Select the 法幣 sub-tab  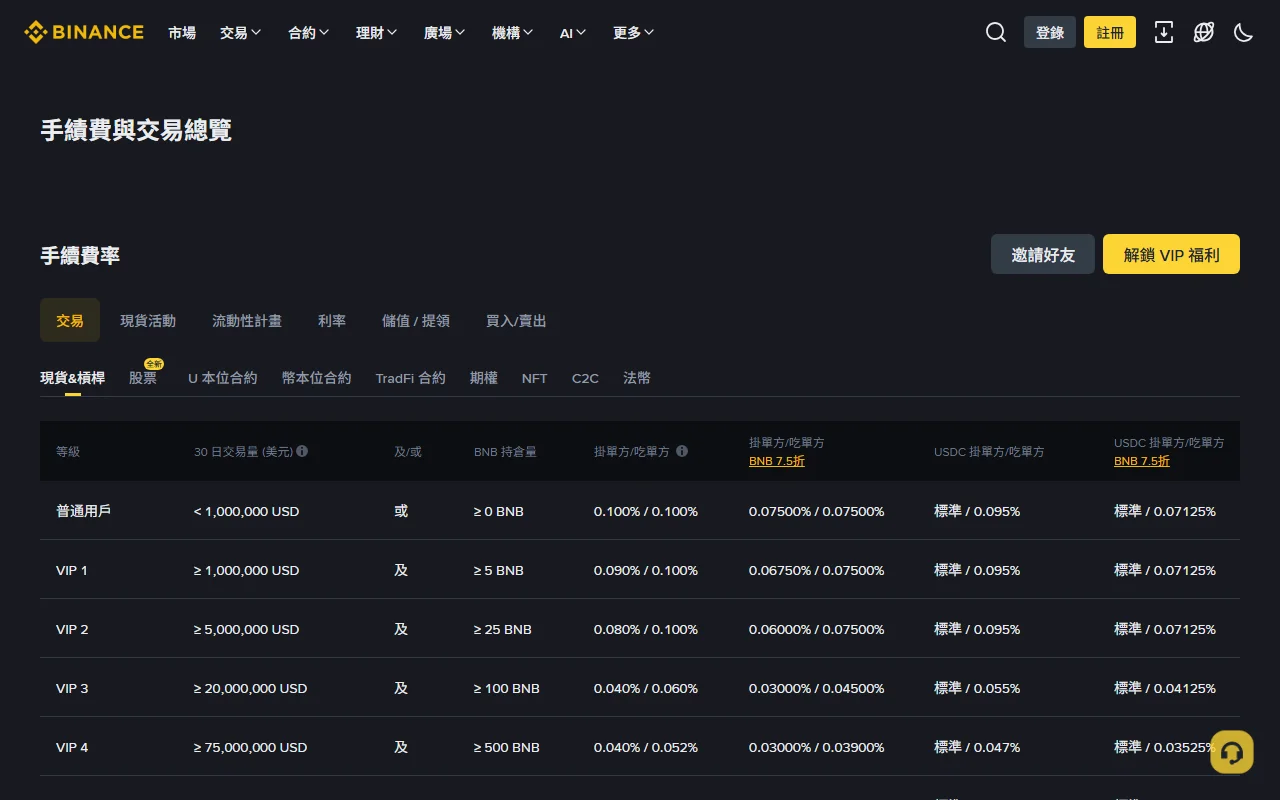pyautogui.click(x=637, y=377)
